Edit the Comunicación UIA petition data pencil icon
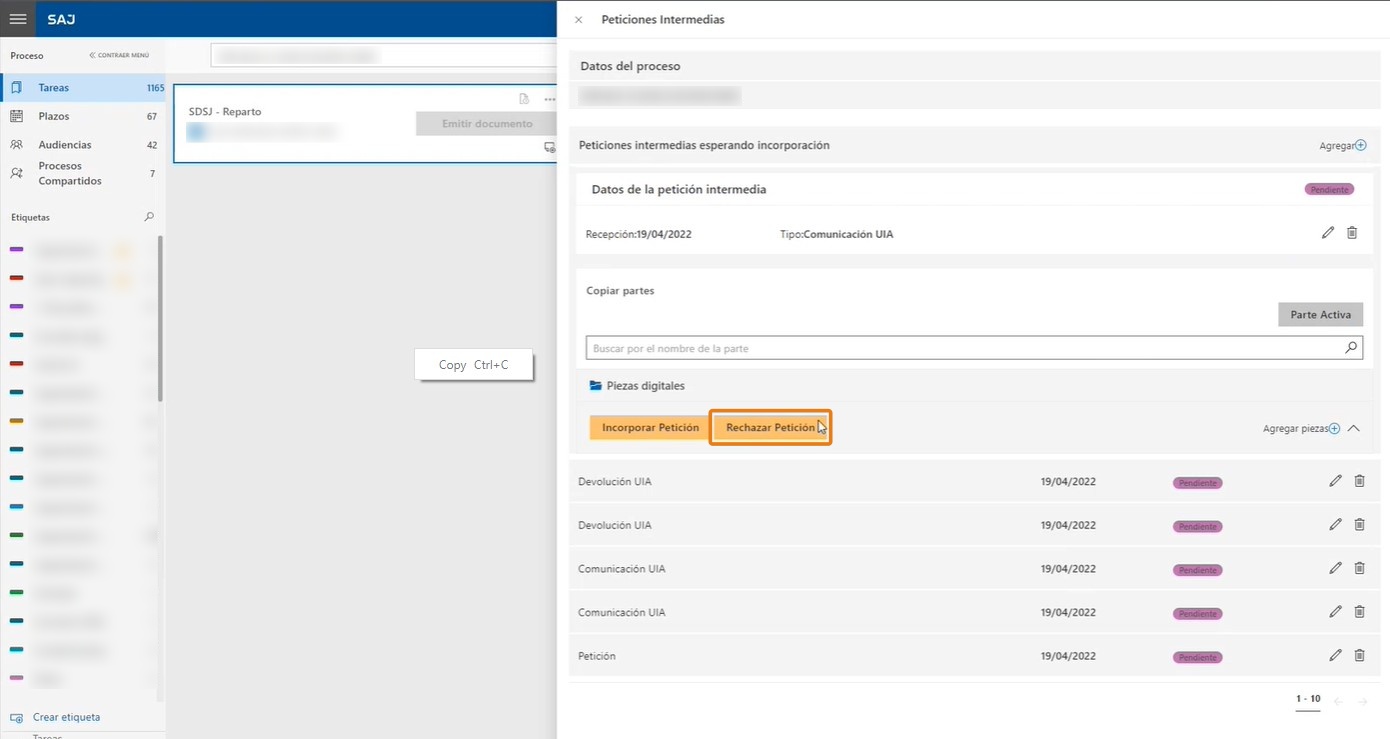Viewport: 1390px width, 739px height. click(1328, 233)
